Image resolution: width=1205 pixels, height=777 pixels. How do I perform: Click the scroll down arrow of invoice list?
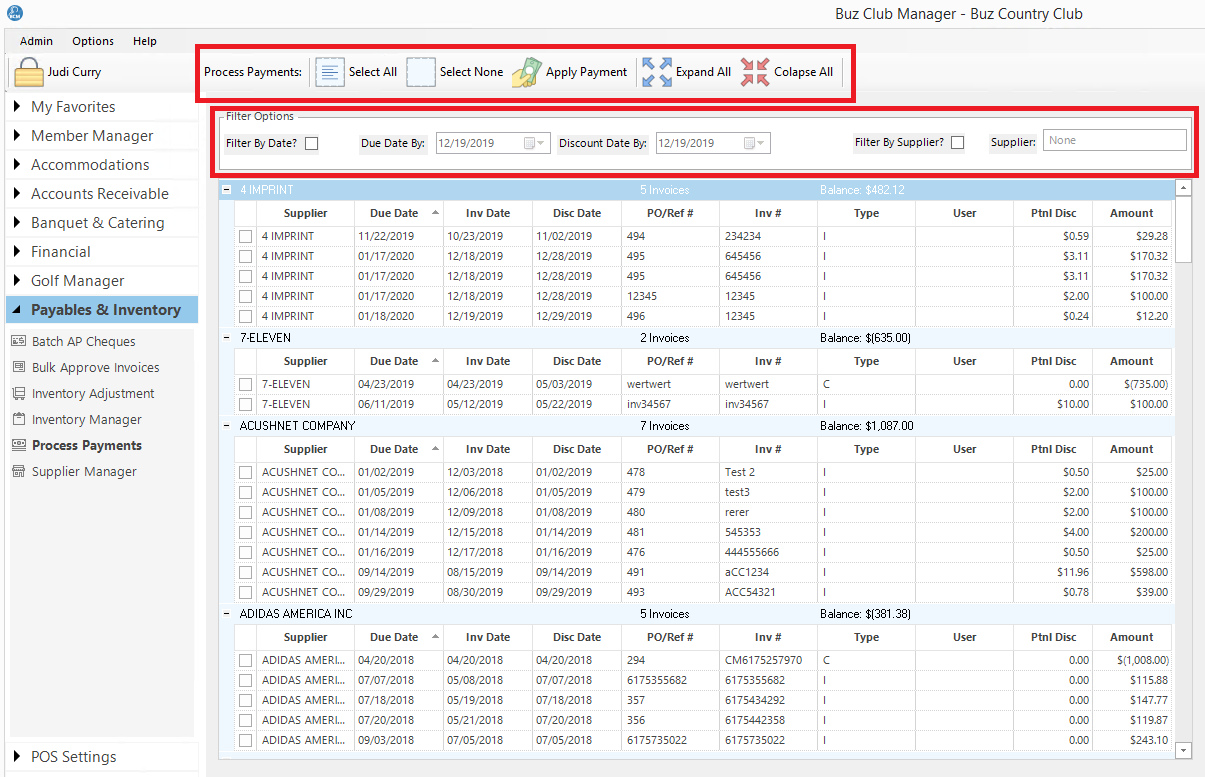click(x=1183, y=749)
